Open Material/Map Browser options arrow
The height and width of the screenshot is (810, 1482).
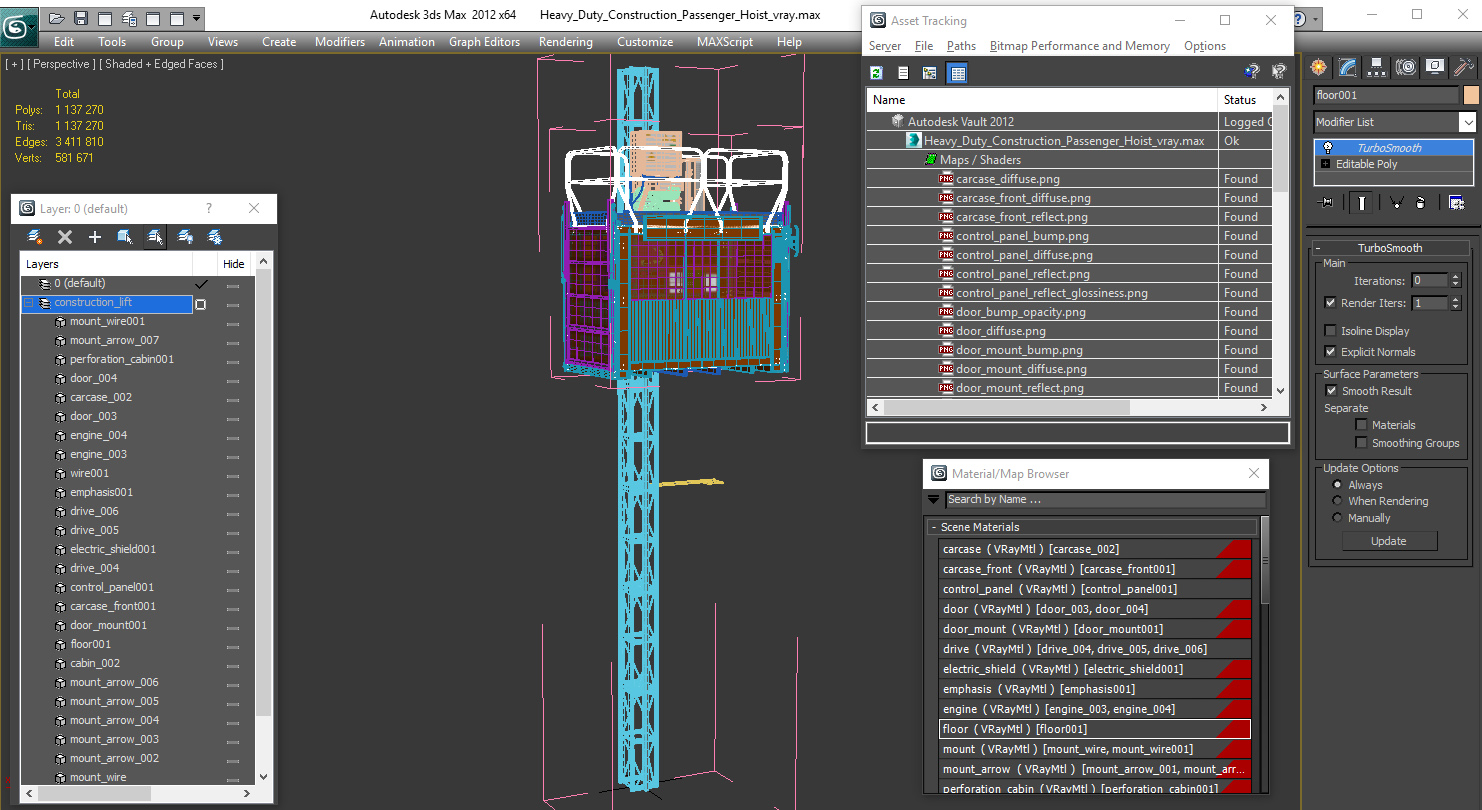click(x=934, y=499)
